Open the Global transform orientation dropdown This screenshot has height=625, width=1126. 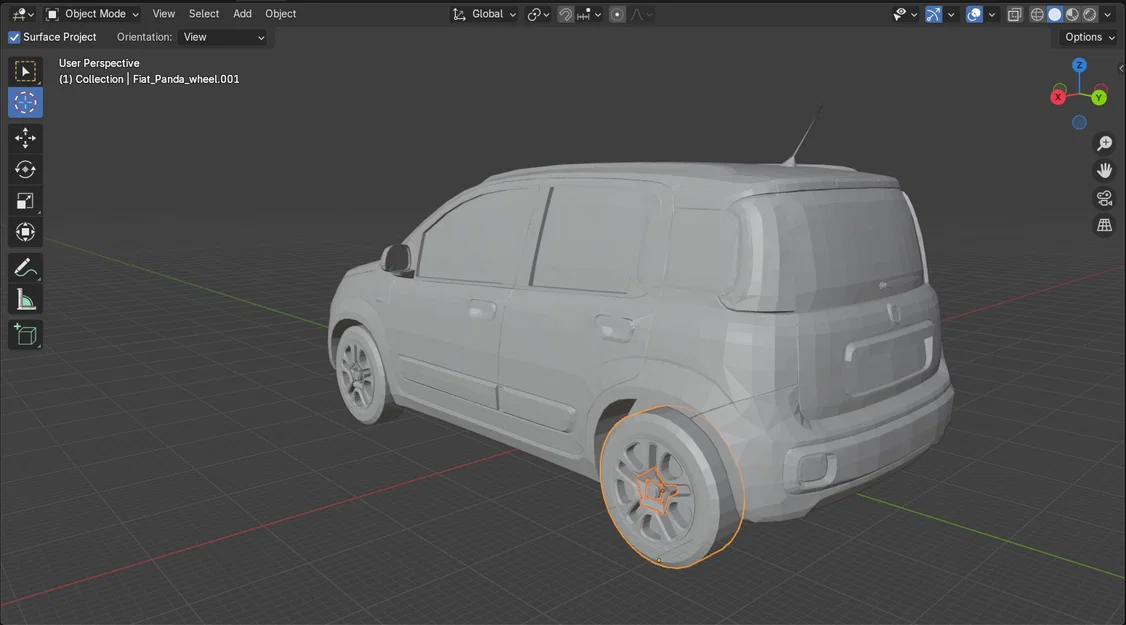tap(484, 14)
